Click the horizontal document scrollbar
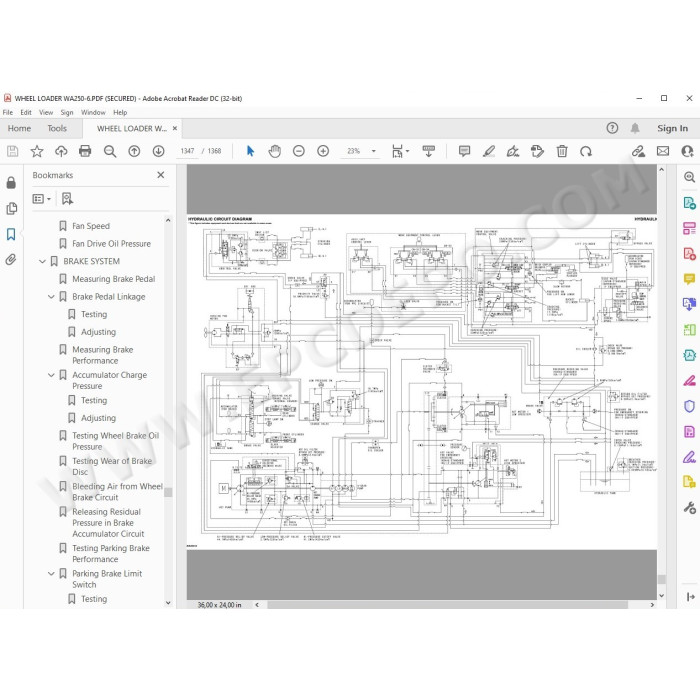 click(x=447, y=605)
